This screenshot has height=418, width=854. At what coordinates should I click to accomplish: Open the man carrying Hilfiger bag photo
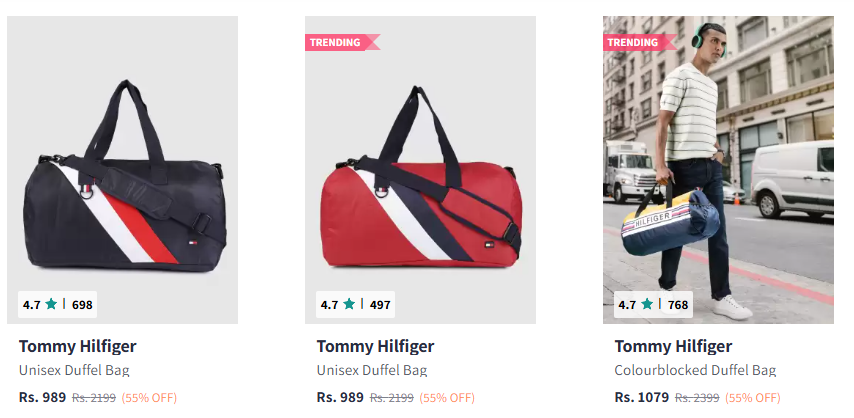pos(718,169)
